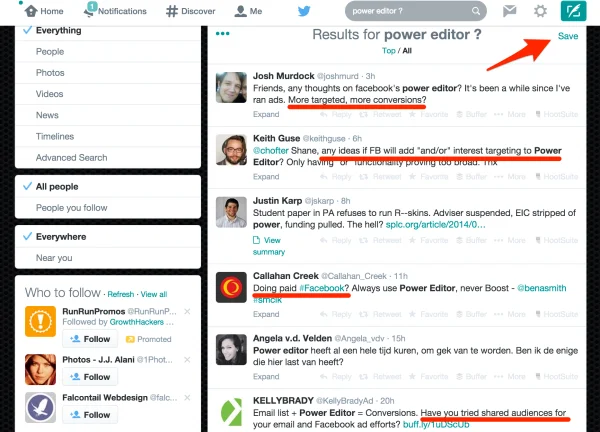
Task: View summary of Justin Karp's tweet
Action: tap(269, 246)
